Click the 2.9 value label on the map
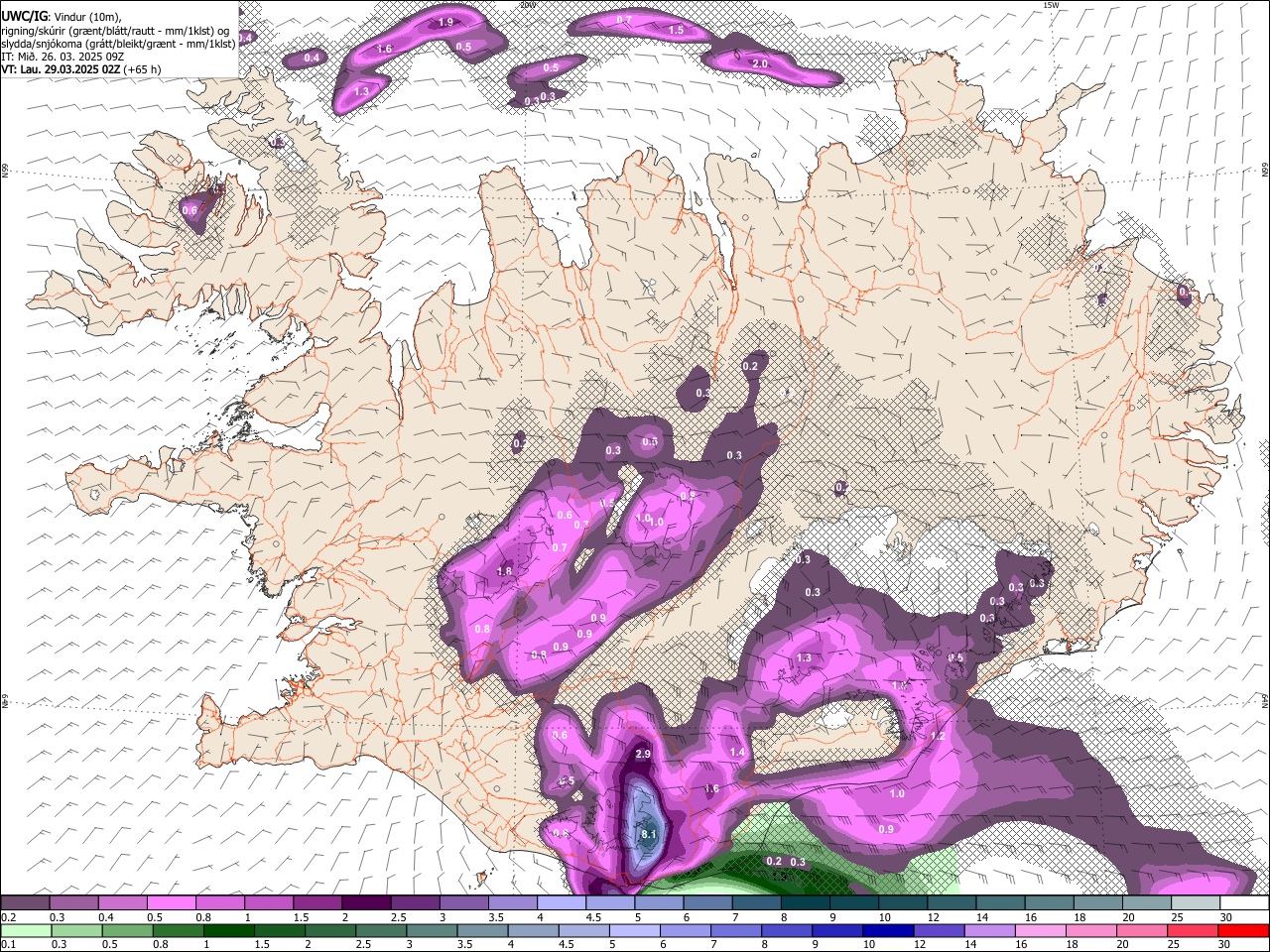The height and width of the screenshot is (952, 1270). point(642,755)
